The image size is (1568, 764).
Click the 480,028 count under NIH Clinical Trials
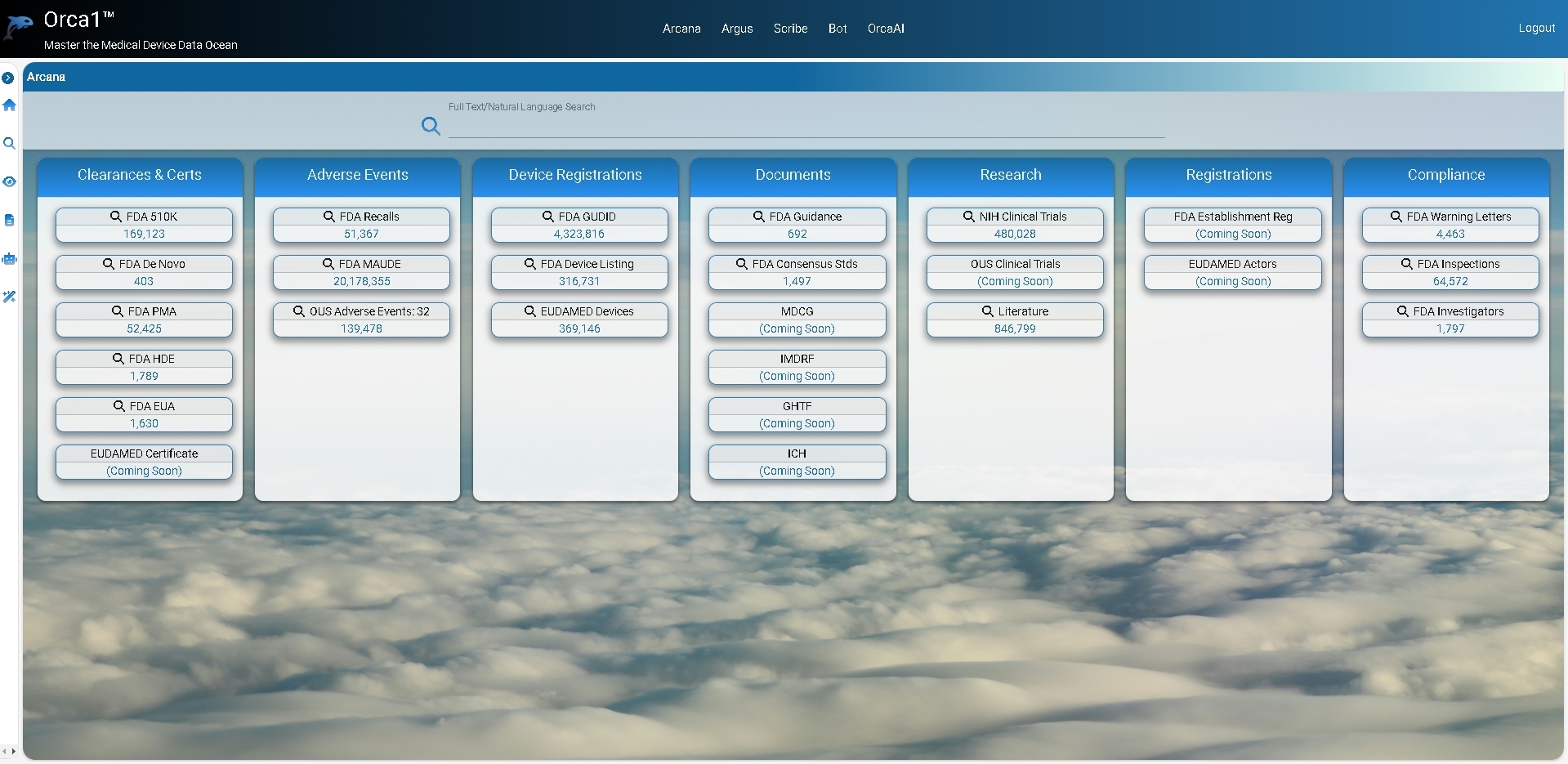click(1015, 235)
